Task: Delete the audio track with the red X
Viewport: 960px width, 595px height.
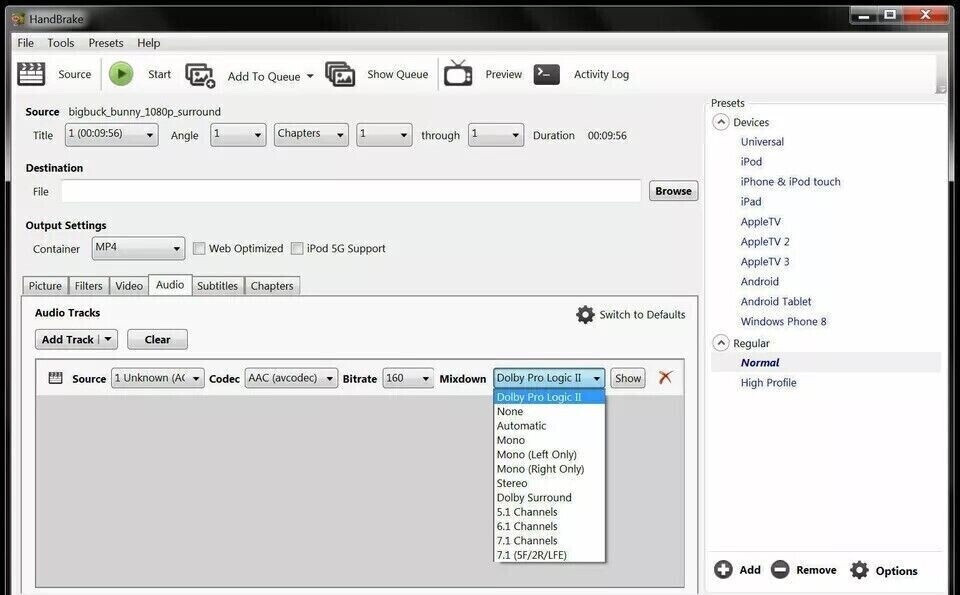Action: click(x=665, y=377)
